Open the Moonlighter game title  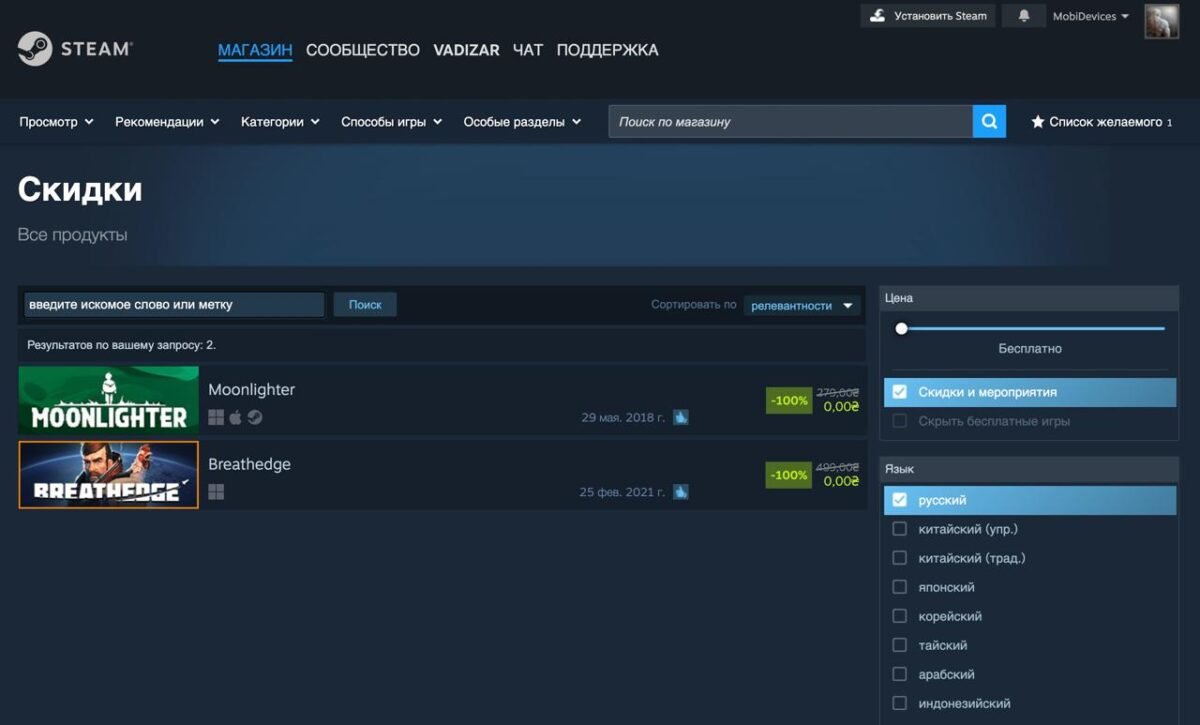pyautogui.click(x=252, y=390)
